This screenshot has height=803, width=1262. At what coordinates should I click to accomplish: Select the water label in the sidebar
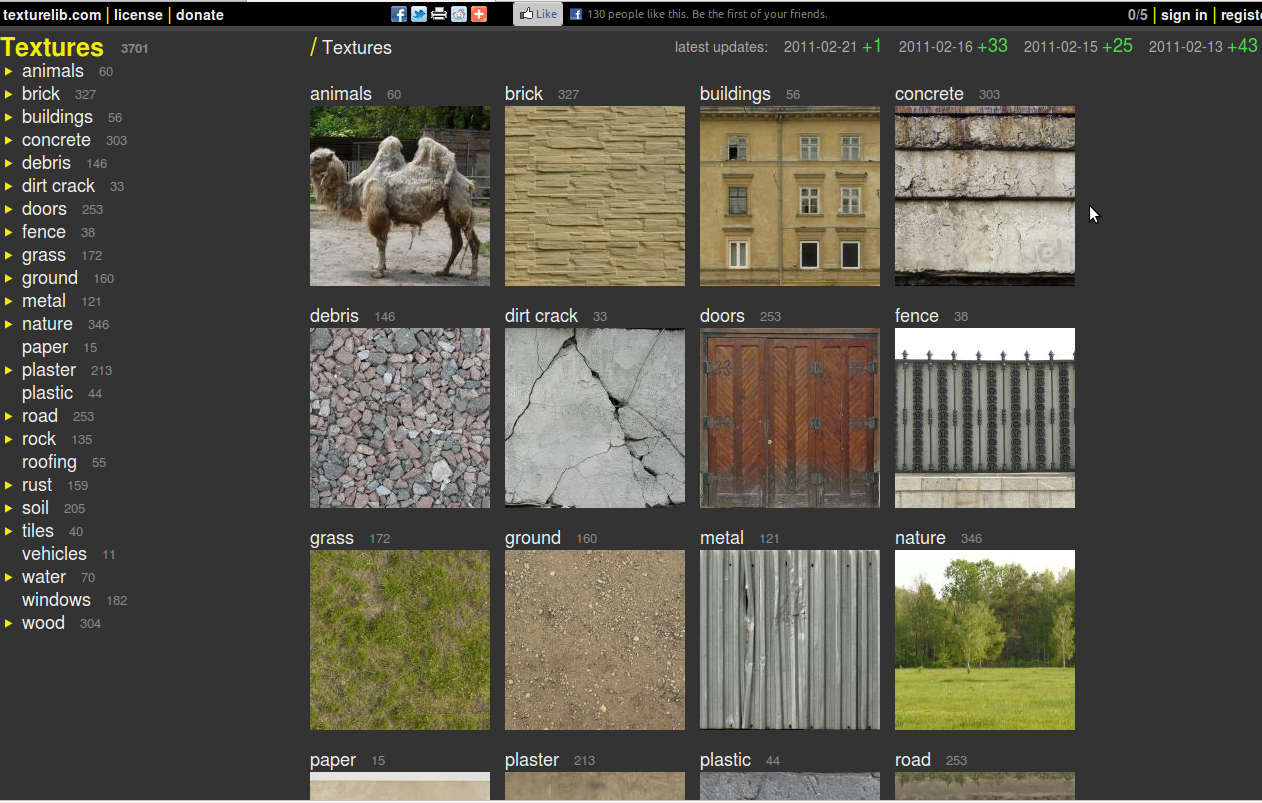coord(44,577)
